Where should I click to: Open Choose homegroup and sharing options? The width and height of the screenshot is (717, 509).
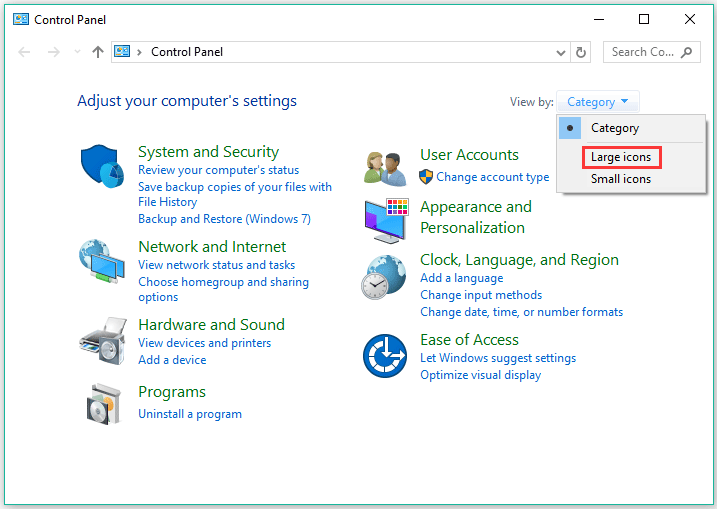coord(224,289)
